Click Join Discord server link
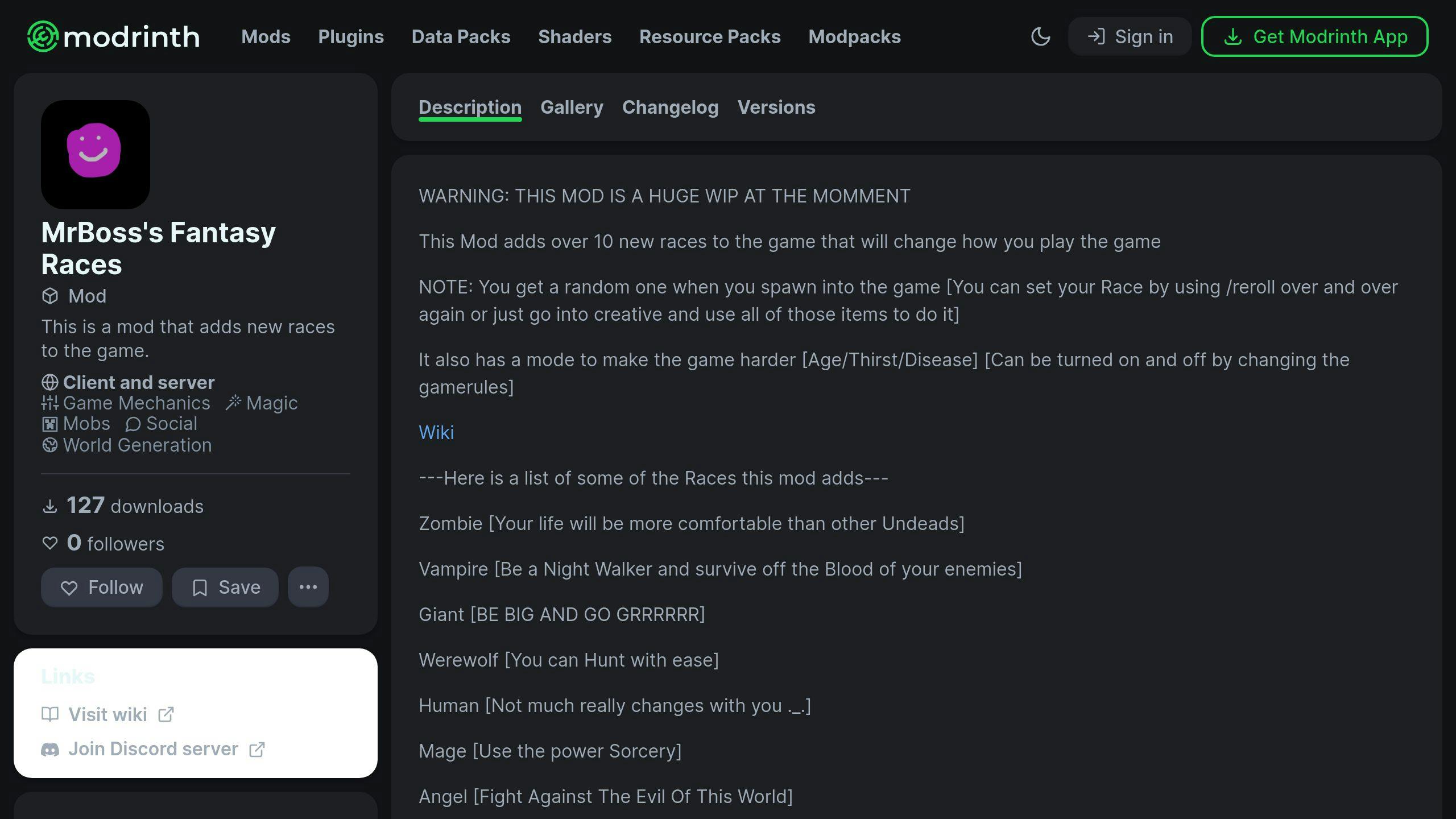The width and height of the screenshot is (1456, 819). [153, 749]
